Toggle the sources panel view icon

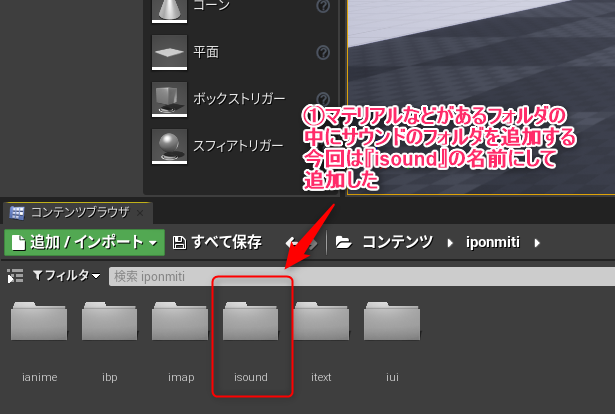coord(15,276)
